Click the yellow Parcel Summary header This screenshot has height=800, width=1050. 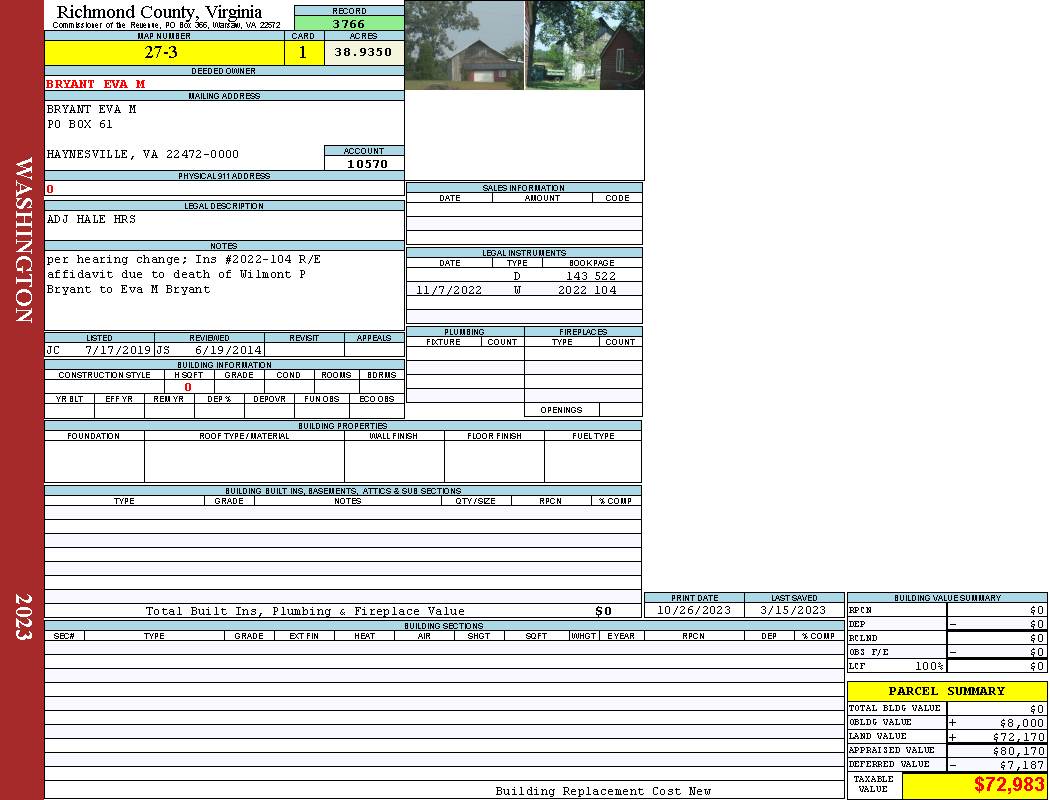coord(946,691)
